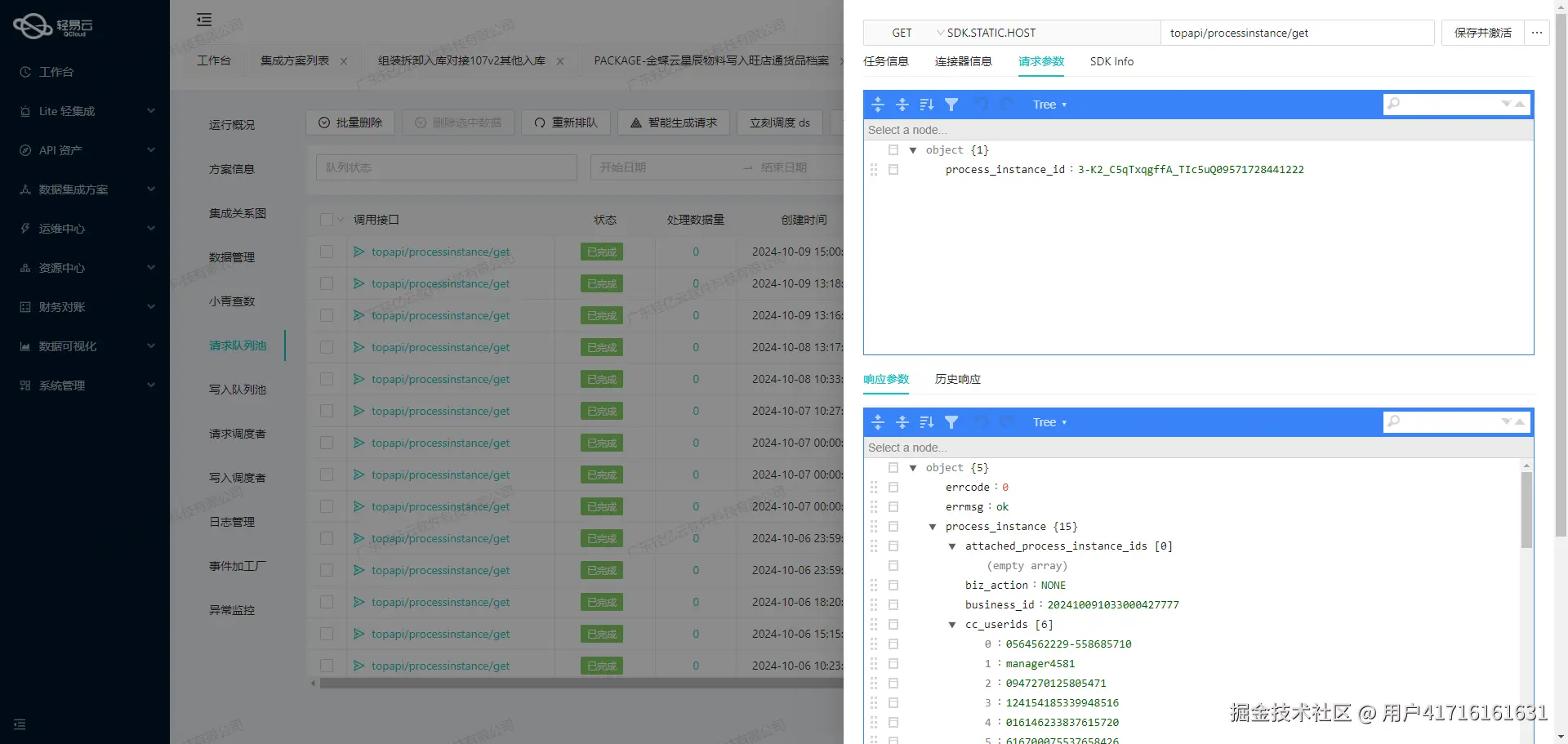The width and height of the screenshot is (1568, 744).
Task: Click the response panel vertical scrollbar
Action: [x=1526, y=509]
